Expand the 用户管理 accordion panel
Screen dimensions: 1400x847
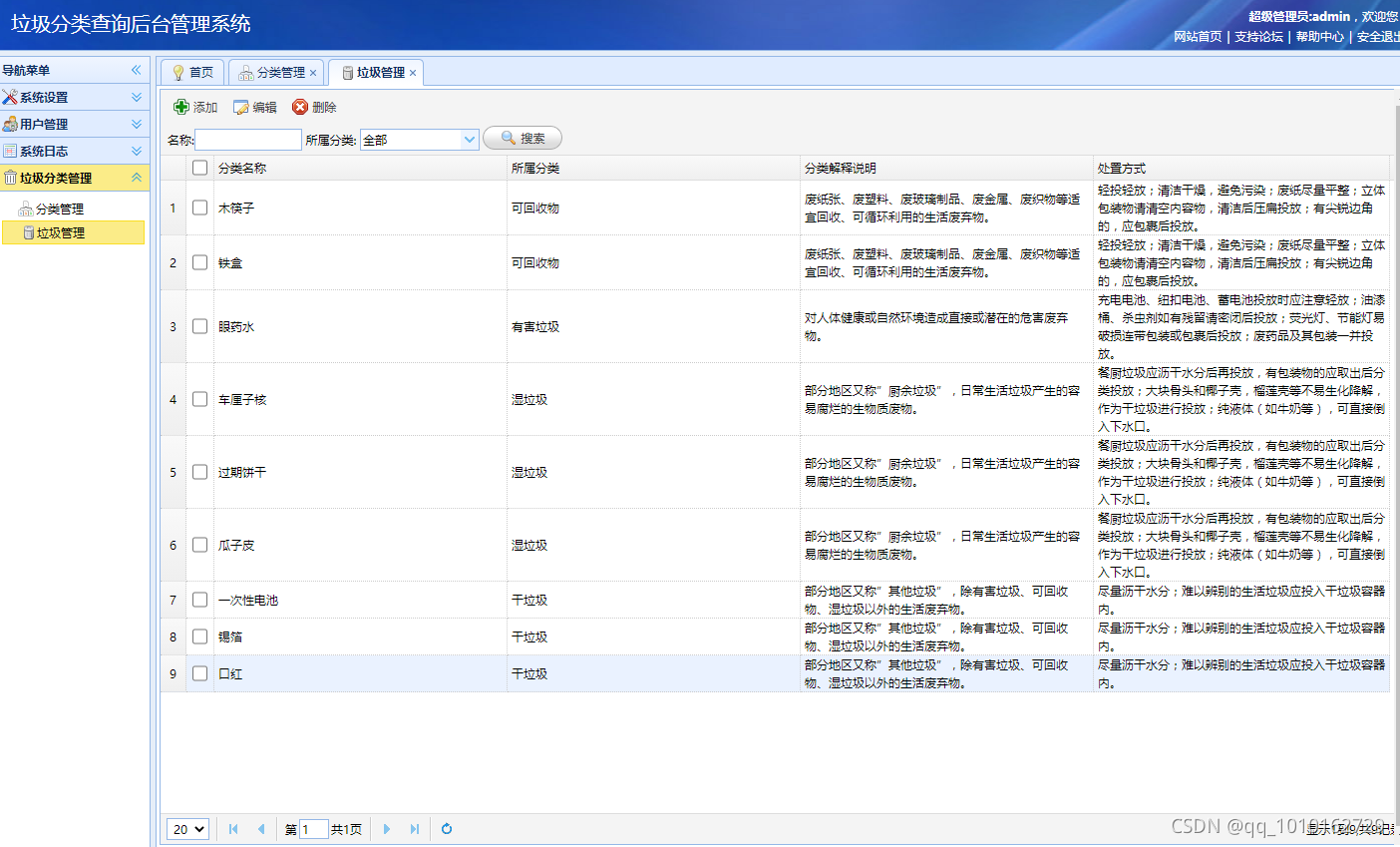(x=137, y=124)
